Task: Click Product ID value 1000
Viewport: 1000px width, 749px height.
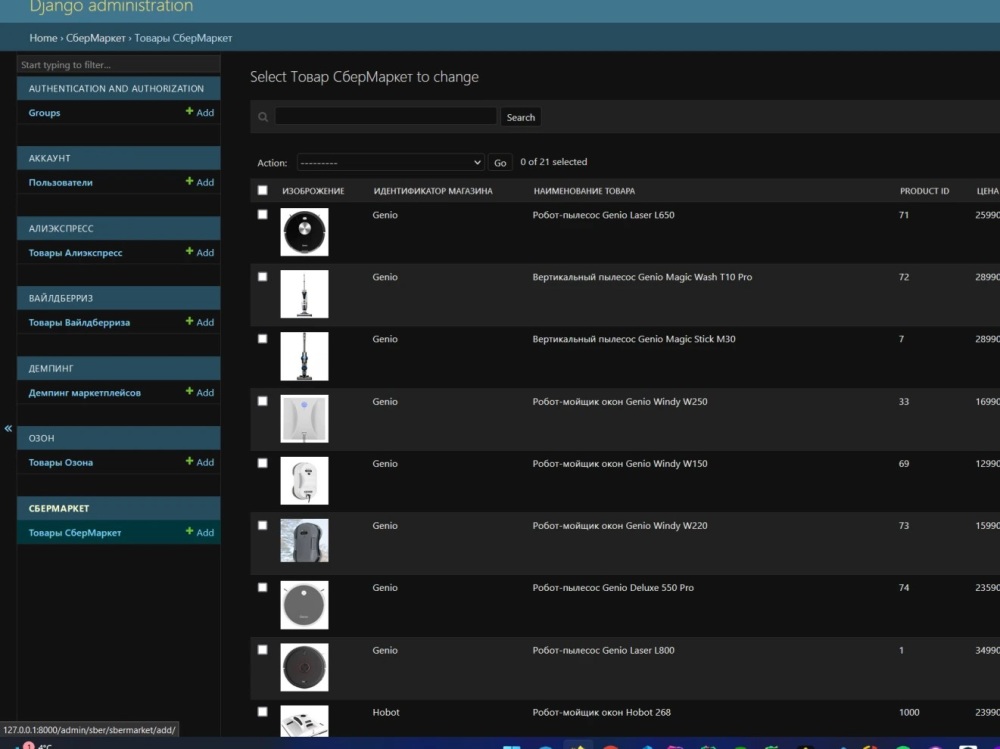Action: [x=909, y=712]
